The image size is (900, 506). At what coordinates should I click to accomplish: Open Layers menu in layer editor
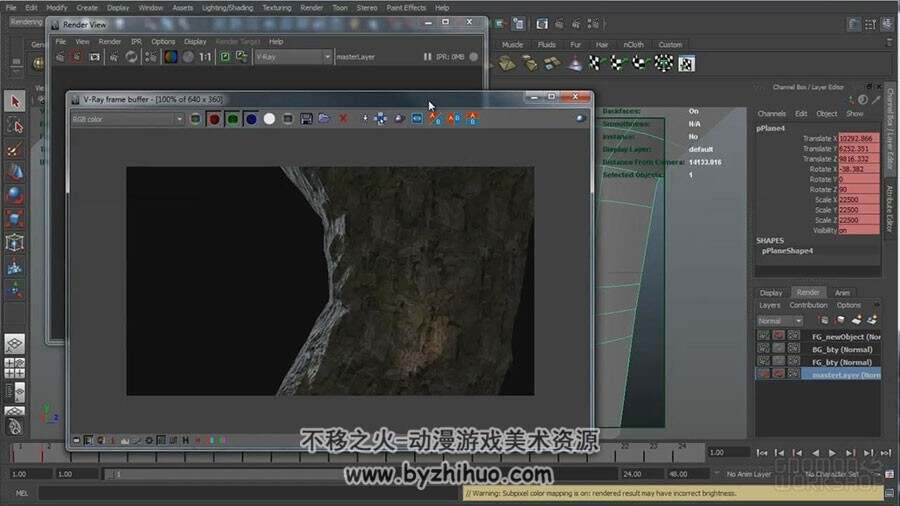click(769, 305)
